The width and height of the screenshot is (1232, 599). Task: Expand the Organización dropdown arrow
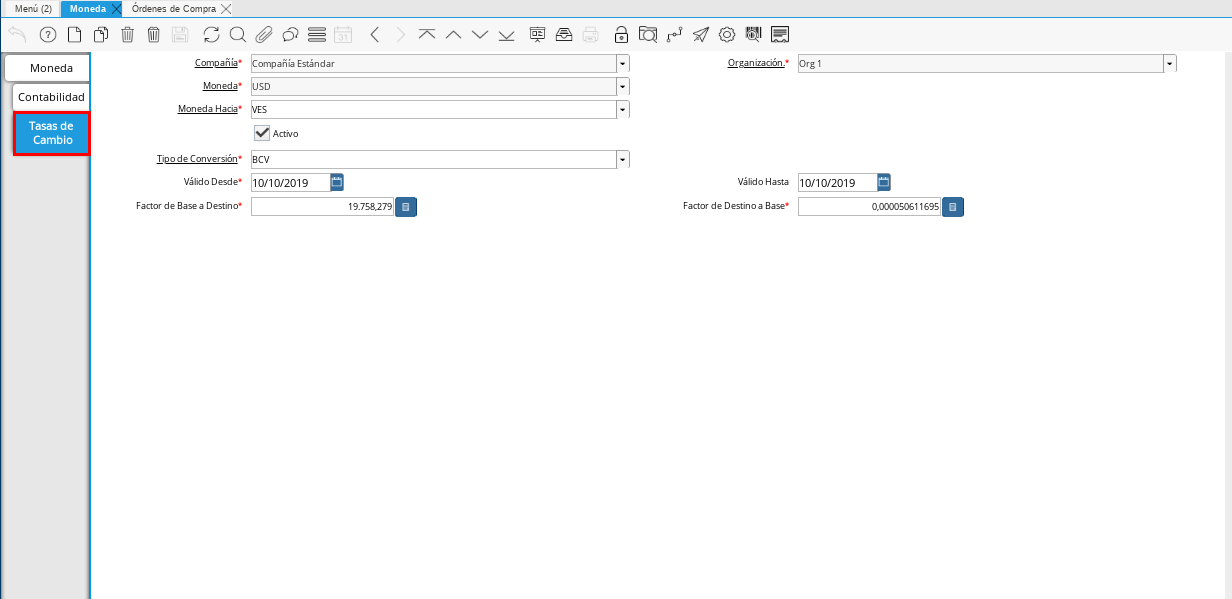(1170, 63)
